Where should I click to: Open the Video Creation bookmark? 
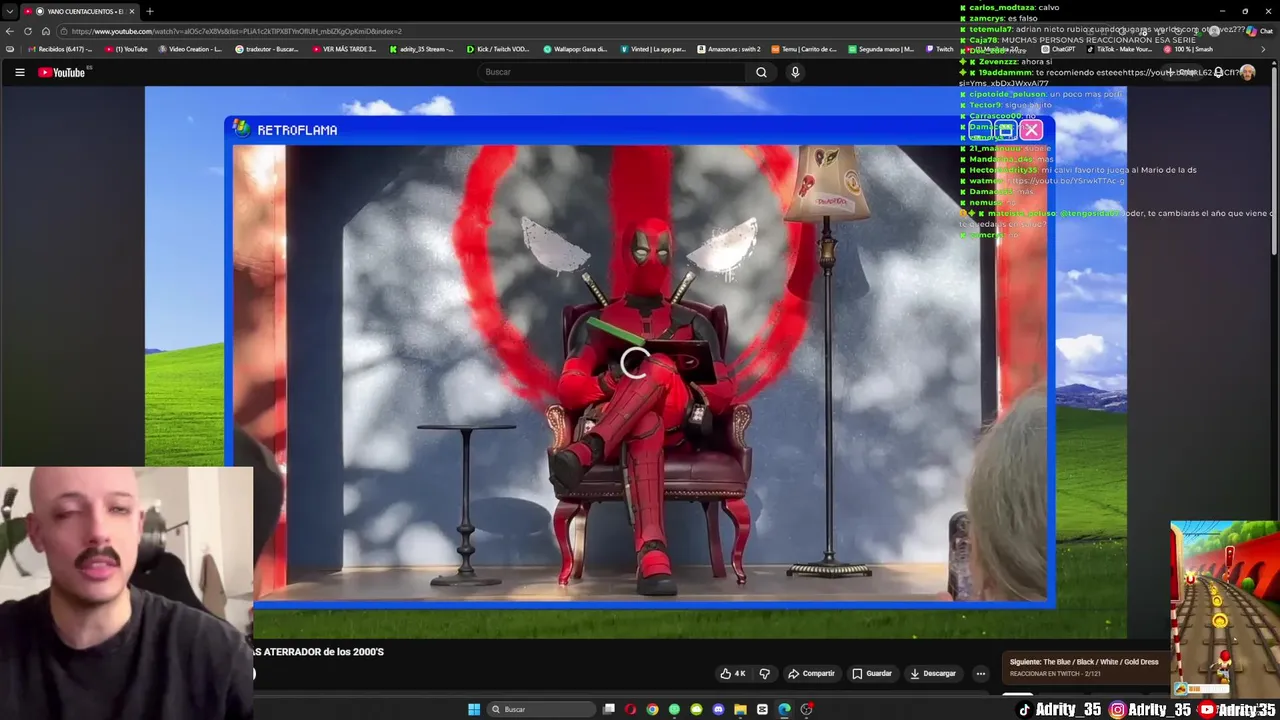point(190,49)
